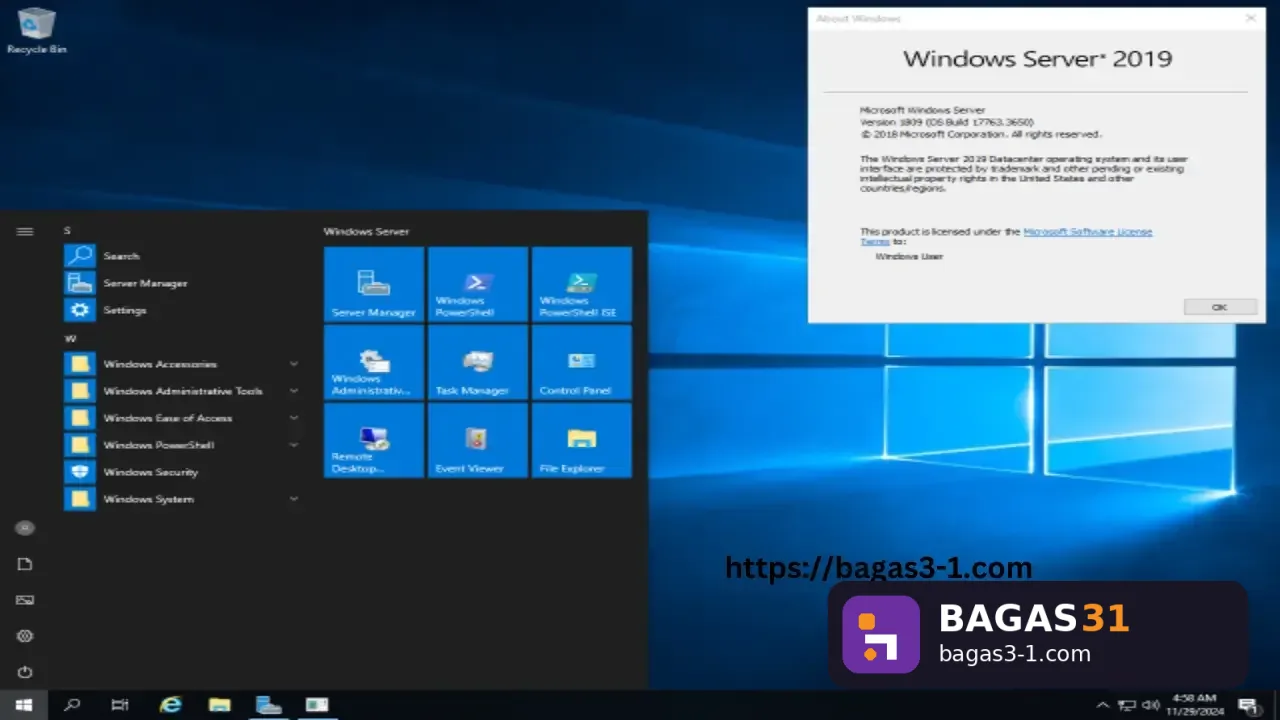Viewport: 1280px width, 720px height.
Task: Click the user account icon in Start rail
Action: (25, 528)
